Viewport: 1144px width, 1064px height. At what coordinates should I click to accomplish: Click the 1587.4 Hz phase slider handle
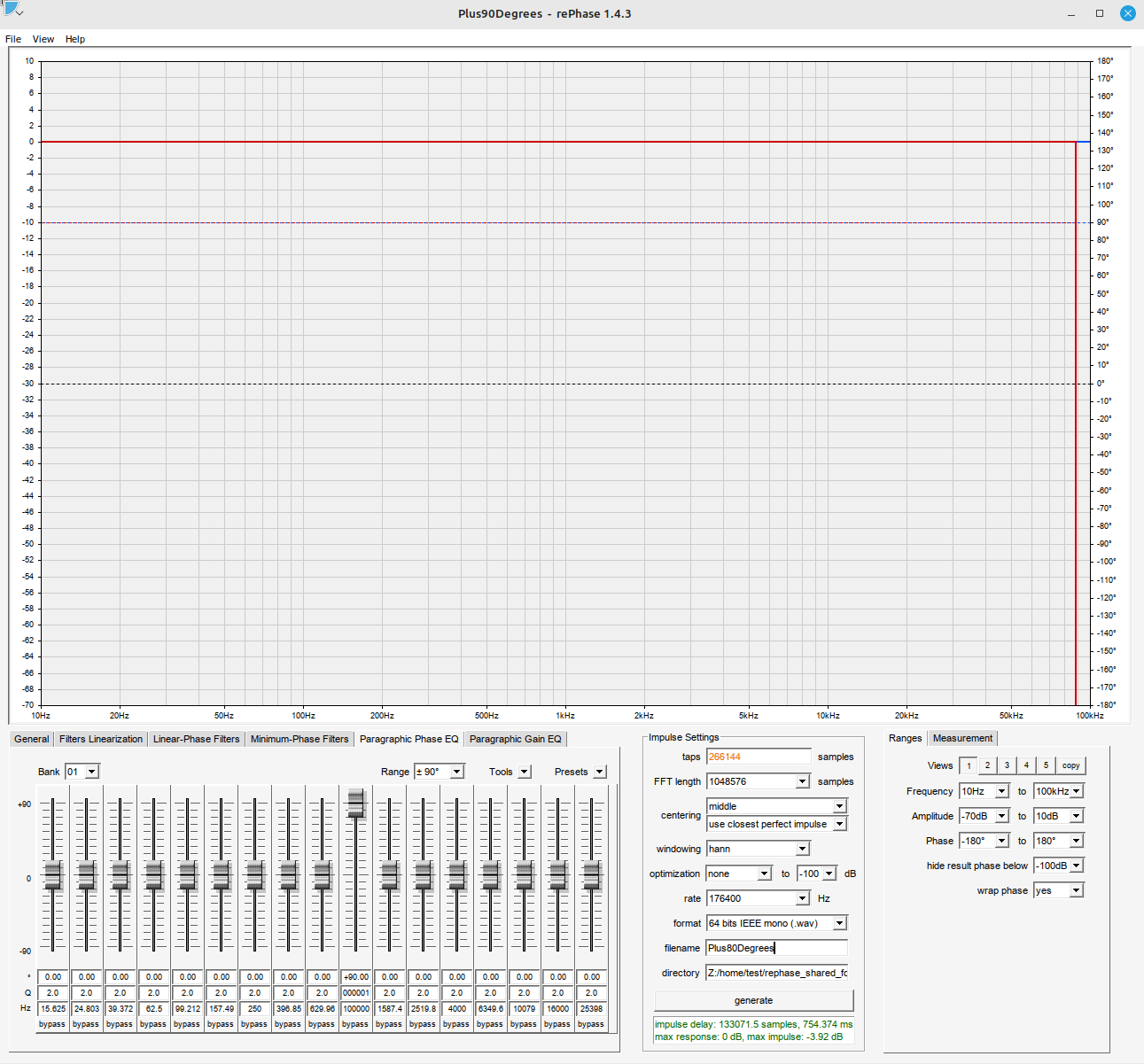(389, 875)
